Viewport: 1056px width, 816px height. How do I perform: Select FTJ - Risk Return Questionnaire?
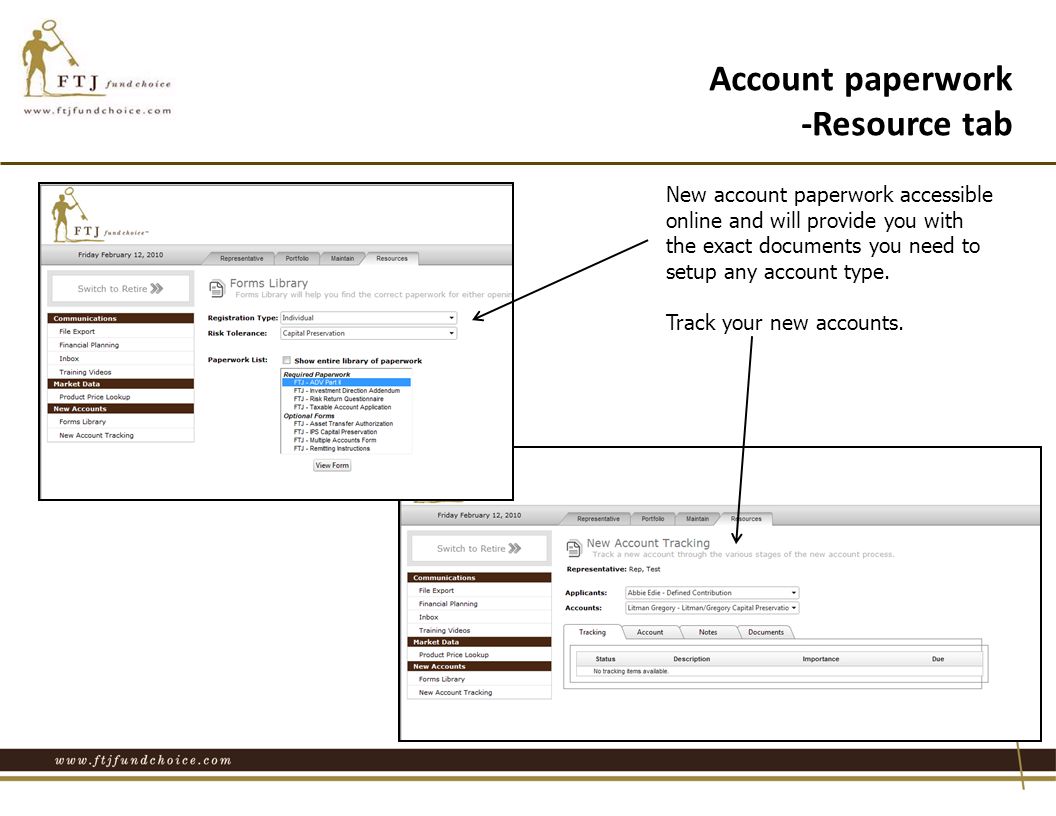pyautogui.click(x=338, y=399)
